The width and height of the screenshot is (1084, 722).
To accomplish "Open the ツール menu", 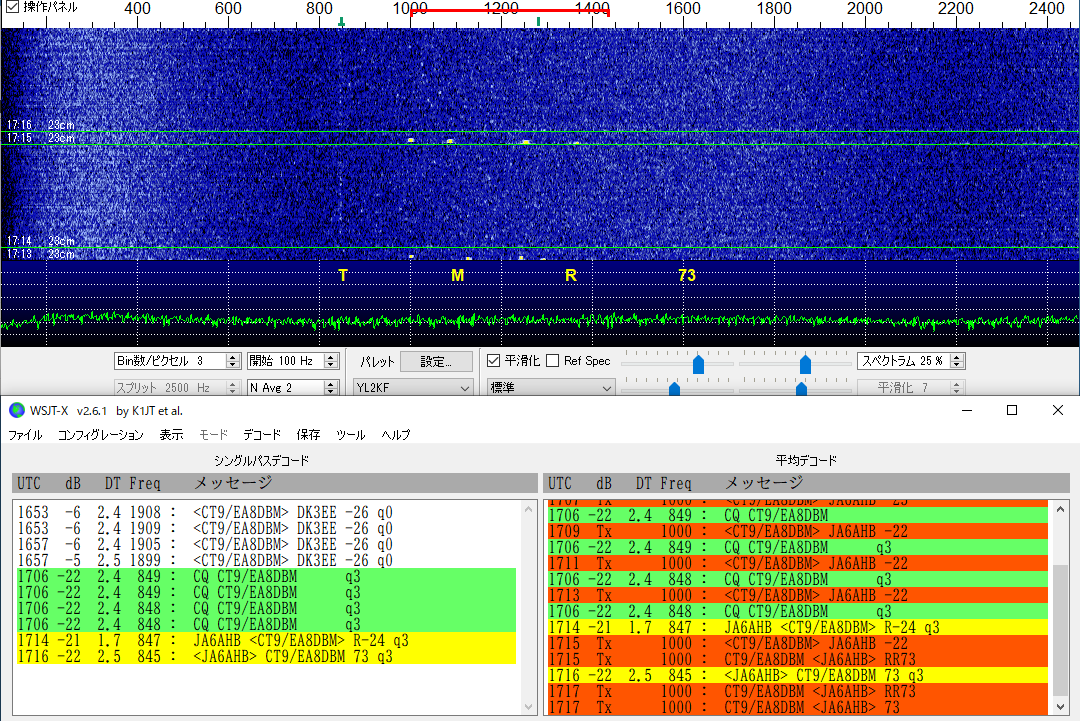I will [x=351, y=435].
